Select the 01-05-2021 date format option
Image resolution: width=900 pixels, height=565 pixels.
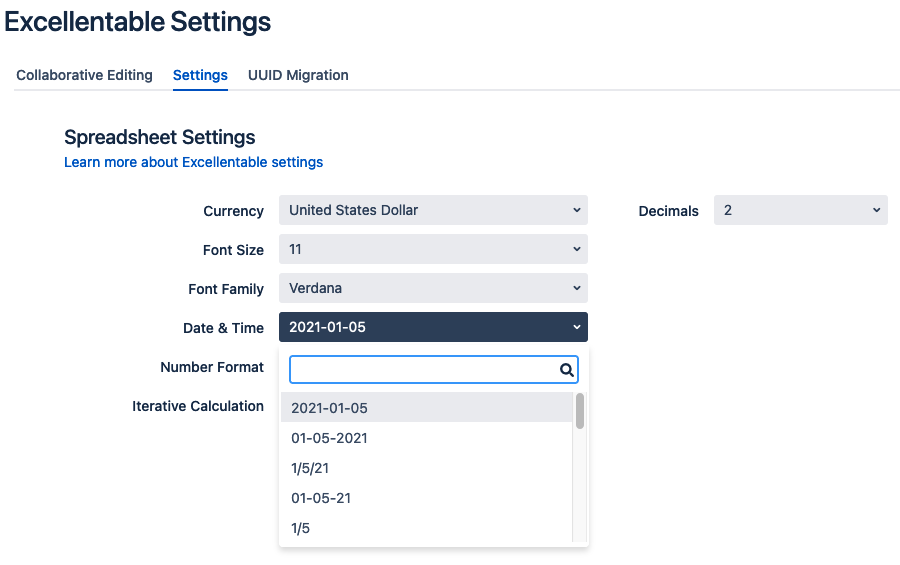click(426, 438)
